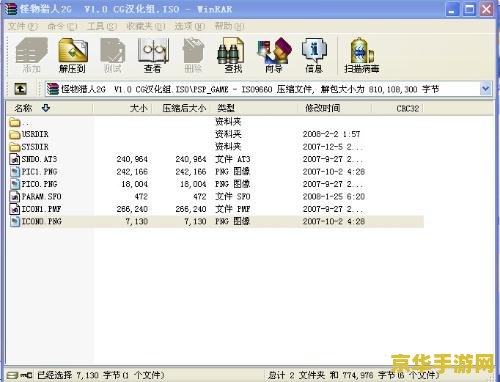Maximize the WinRAR window
500x382 pixels.
(x=469, y=10)
